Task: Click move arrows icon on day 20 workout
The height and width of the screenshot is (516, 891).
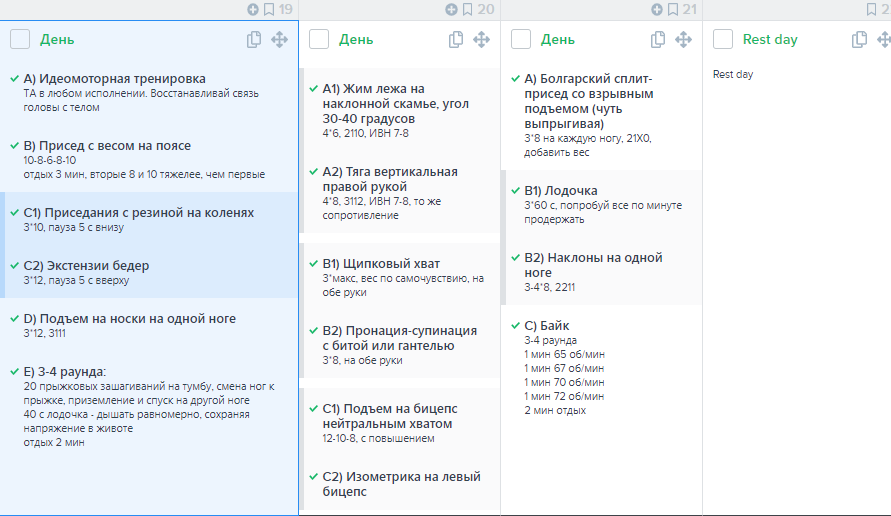Action: pyautogui.click(x=481, y=39)
